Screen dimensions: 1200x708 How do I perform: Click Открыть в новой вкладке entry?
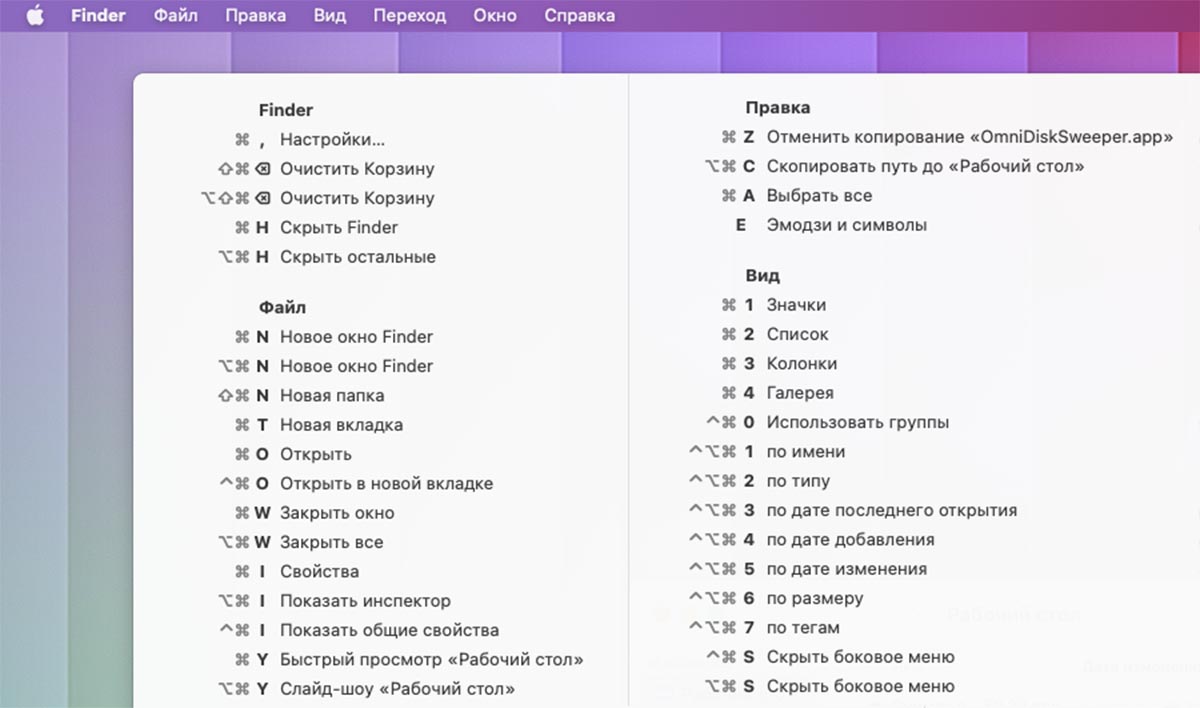click(x=386, y=484)
